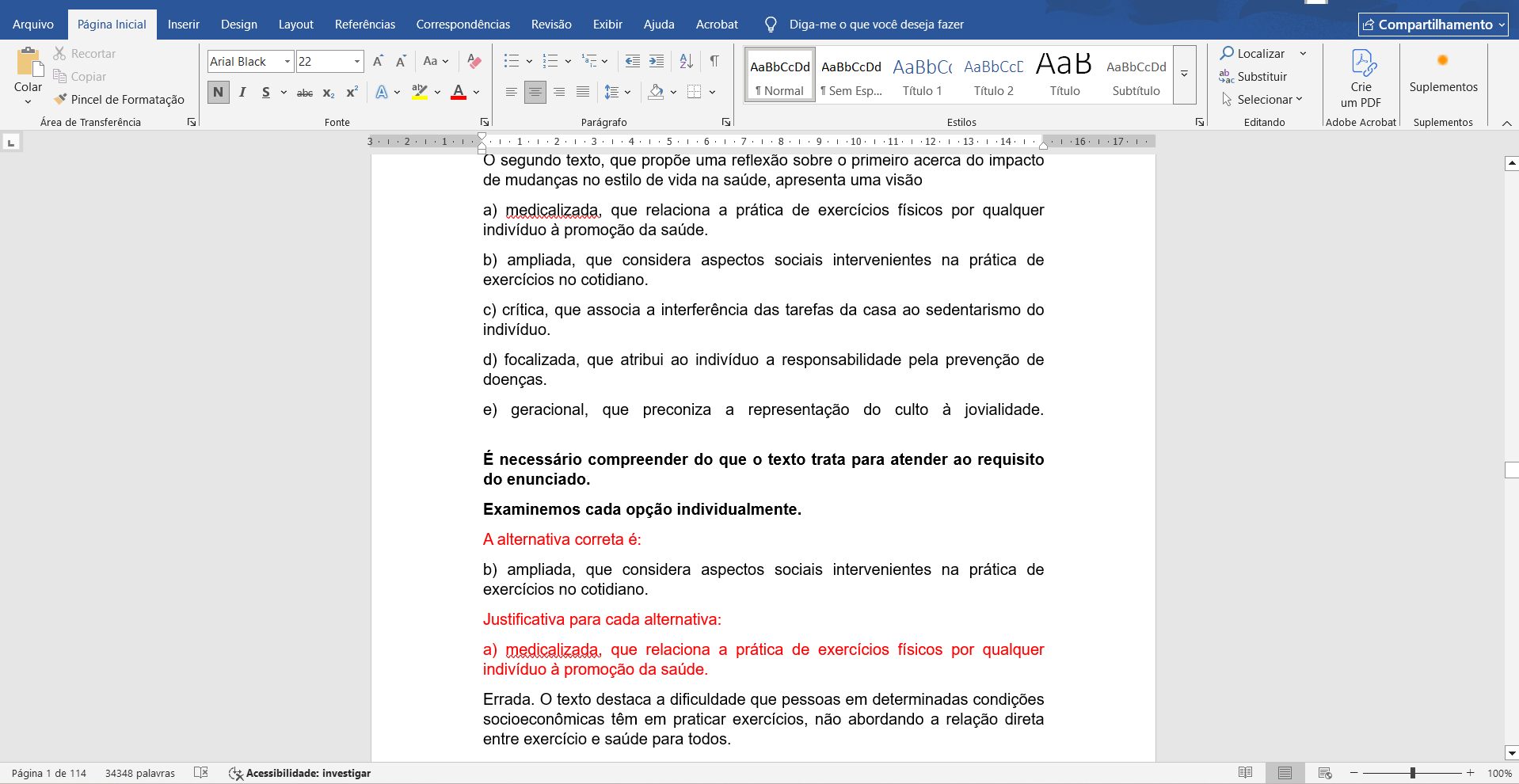This screenshot has height=784, width=1519.
Task: Clear all formatting with the eraser icon
Action: click(x=474, y=61)
